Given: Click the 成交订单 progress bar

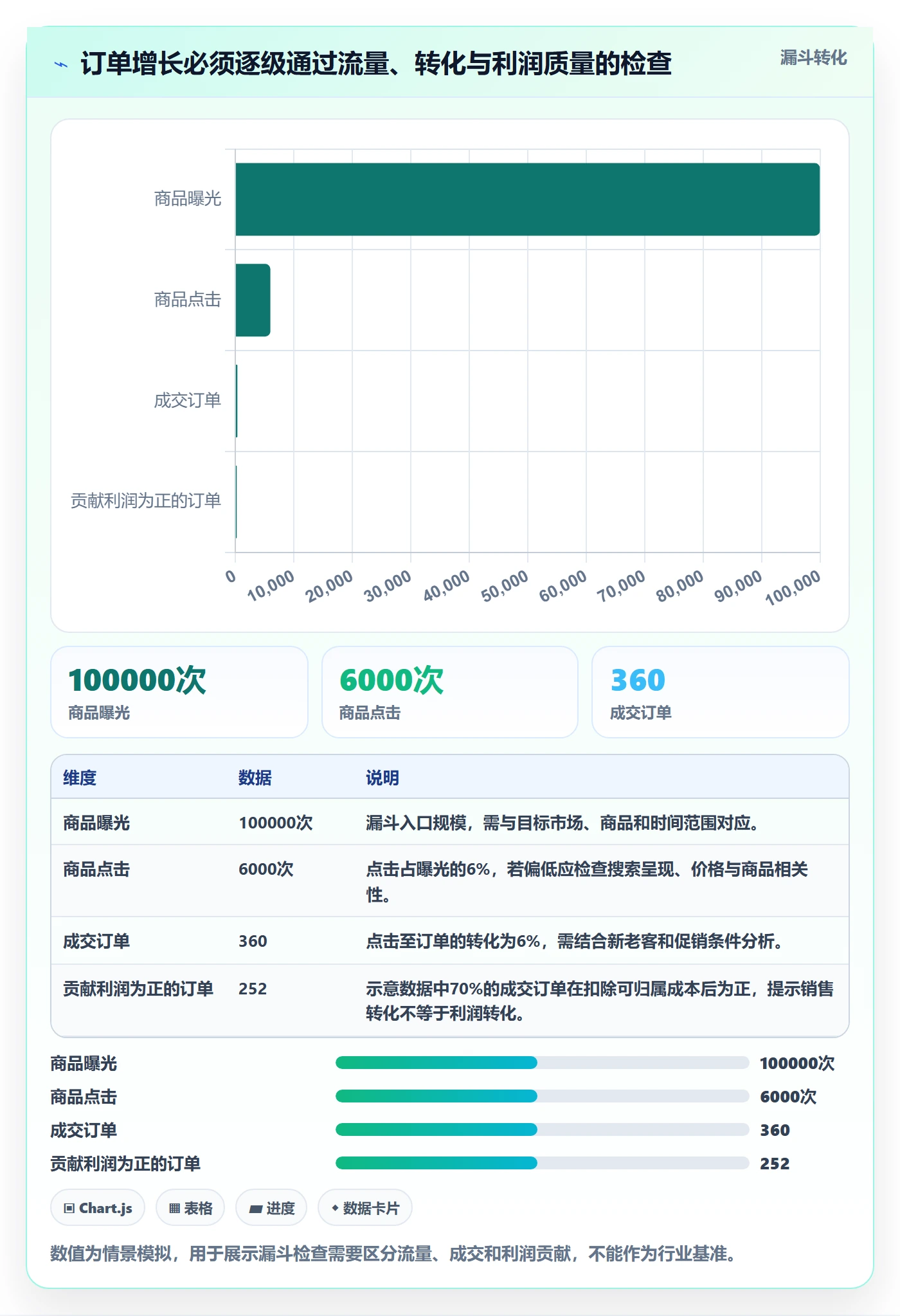Looking at the screenshot, I should click(542, 1129).
